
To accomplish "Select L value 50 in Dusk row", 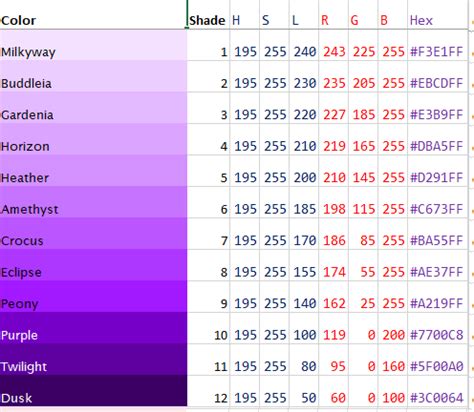I will pyautogui.click(x=304, y=390).
